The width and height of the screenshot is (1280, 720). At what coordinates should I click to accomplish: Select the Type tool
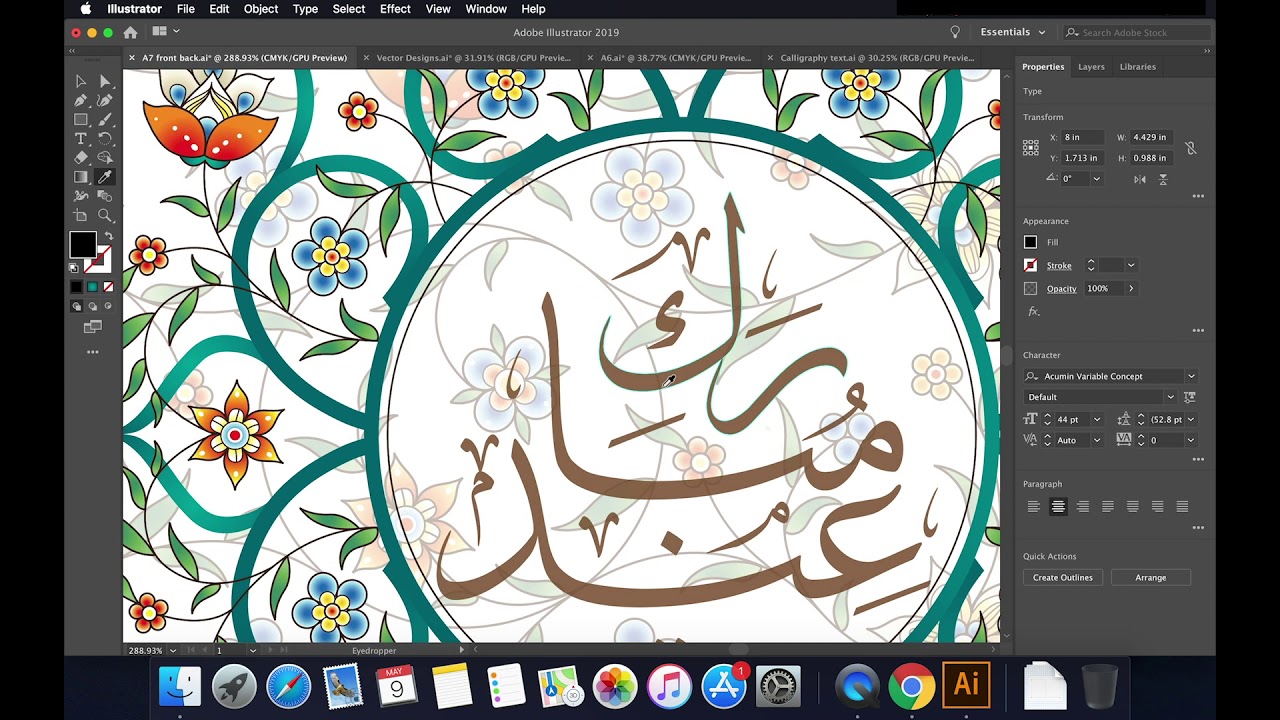(x=81, y=138)
